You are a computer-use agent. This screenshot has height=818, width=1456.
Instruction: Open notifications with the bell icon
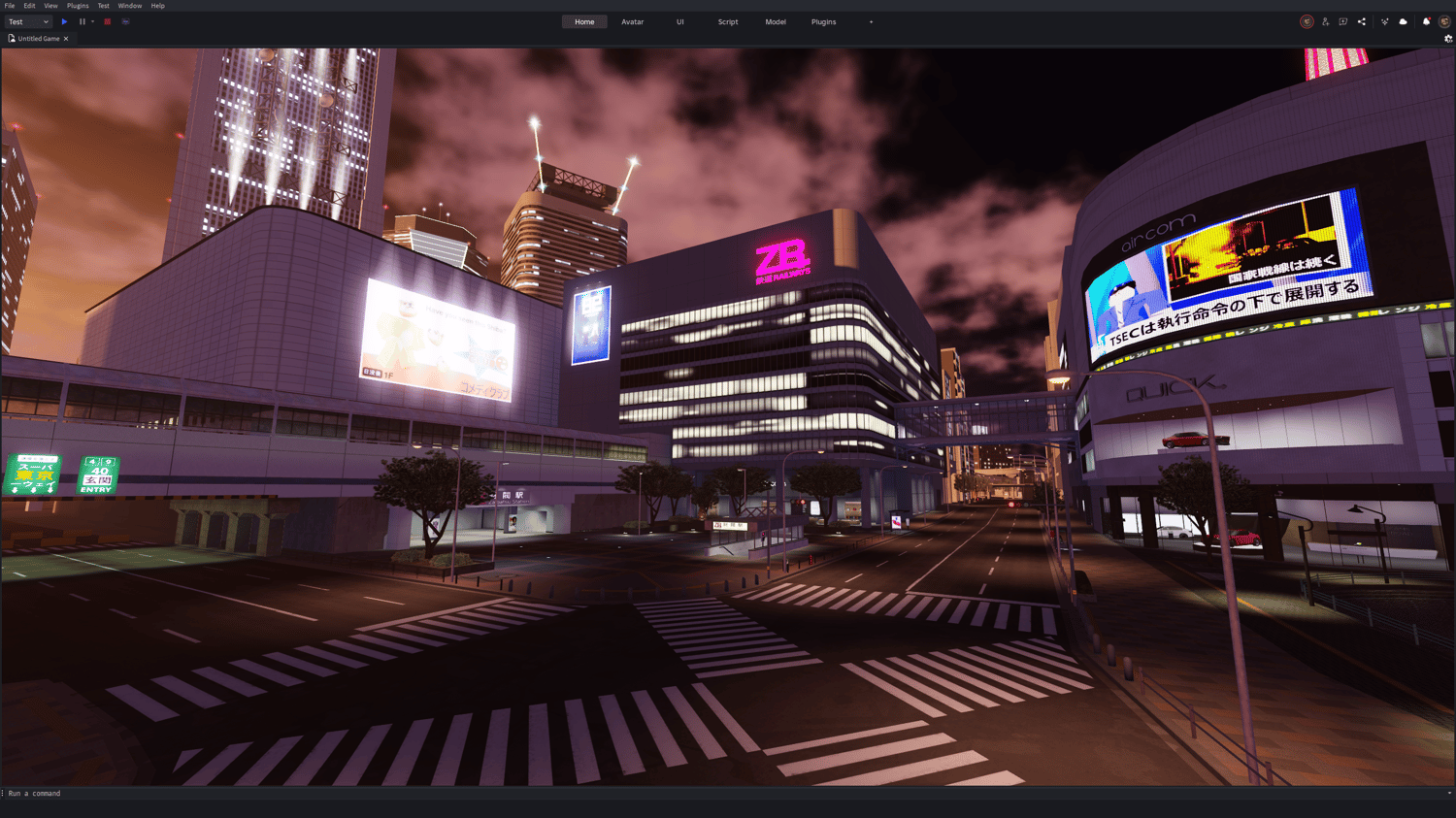(x=1426, y=21)
